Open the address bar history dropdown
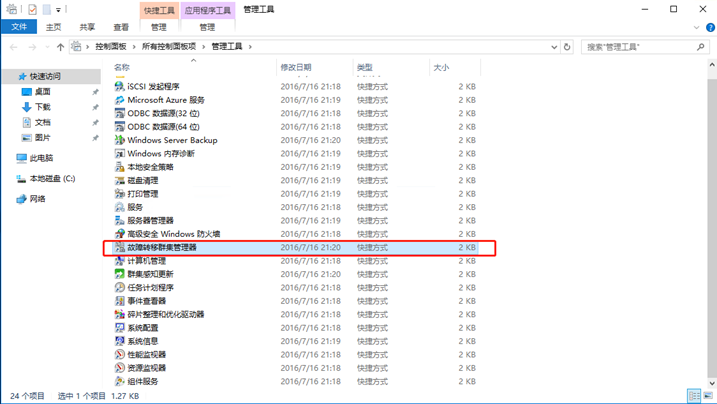The image size is (717, 404). 553,47
